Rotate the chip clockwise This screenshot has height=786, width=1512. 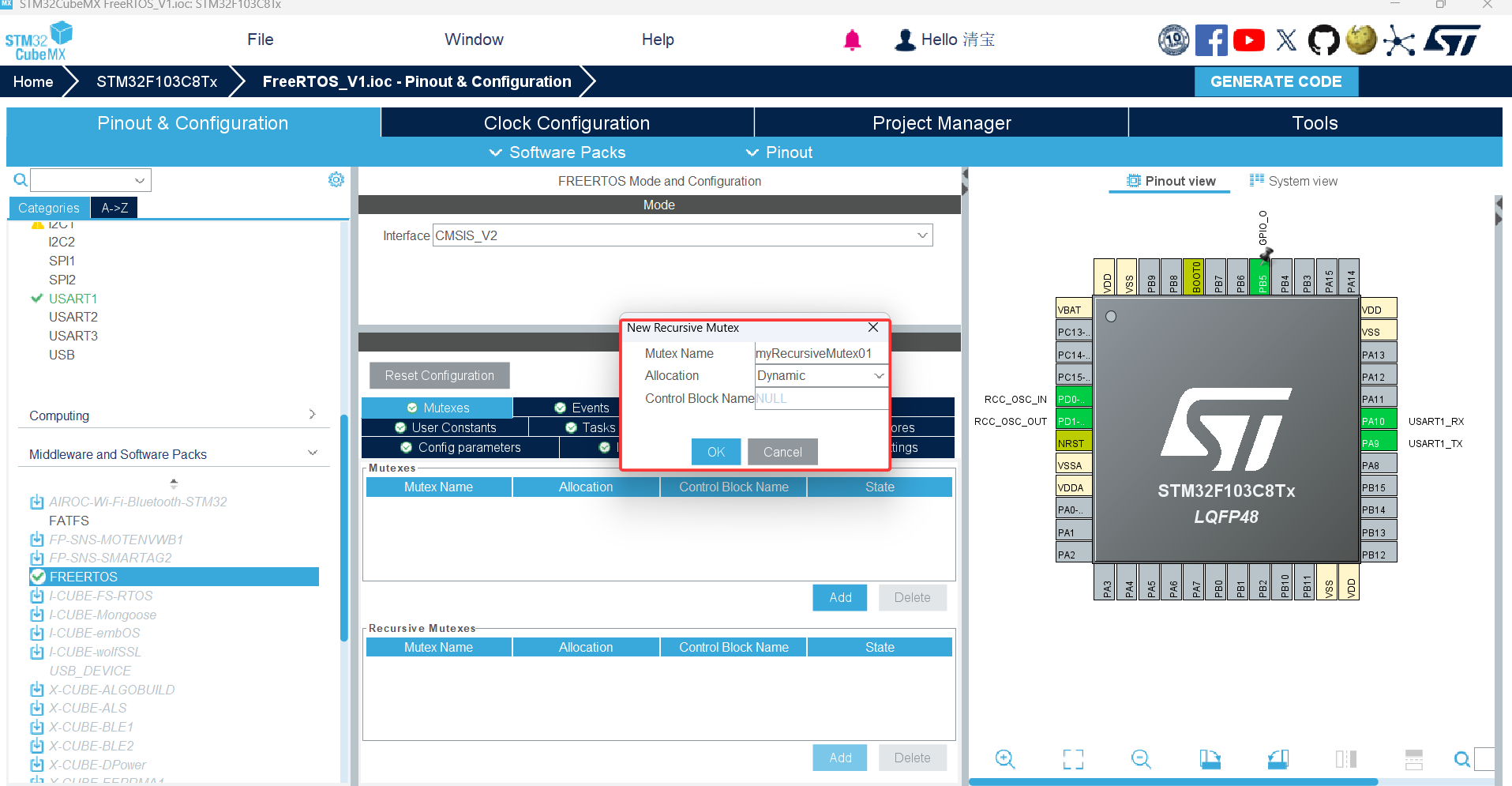click(1210, 759)
